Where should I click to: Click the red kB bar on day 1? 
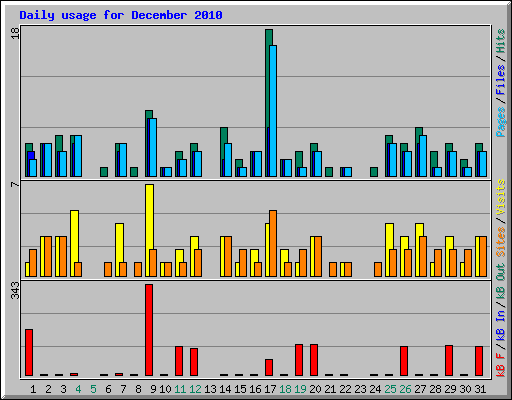(x=29, y=352)
